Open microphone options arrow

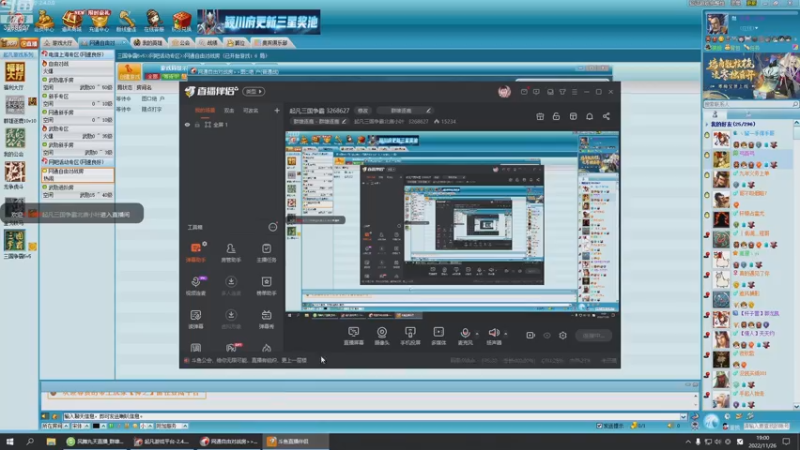click(x=477, y=334)
